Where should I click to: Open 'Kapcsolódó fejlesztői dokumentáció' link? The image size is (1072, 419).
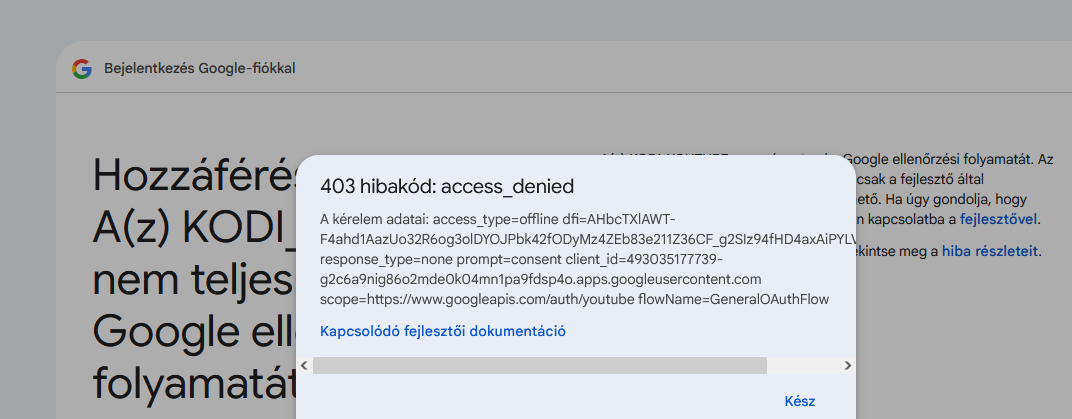coord(442,332)
